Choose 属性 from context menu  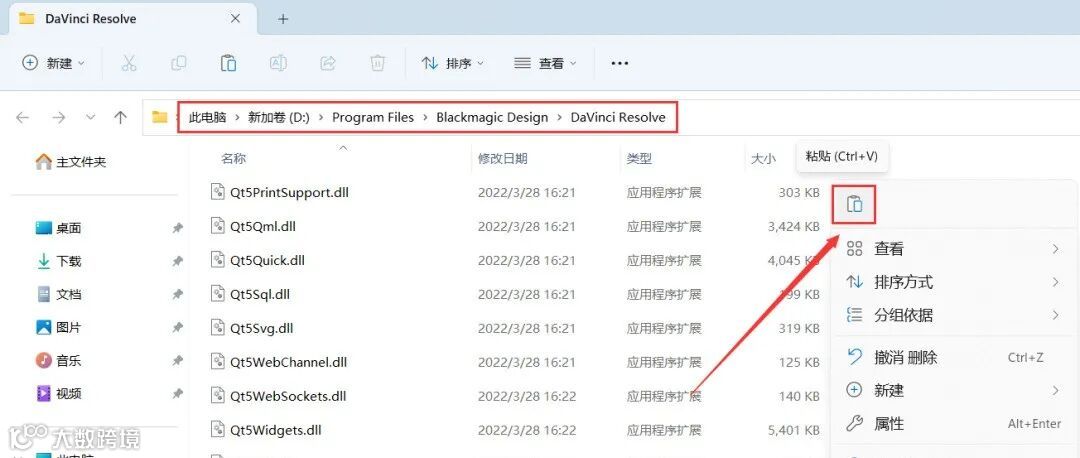(x=955, y=424)
